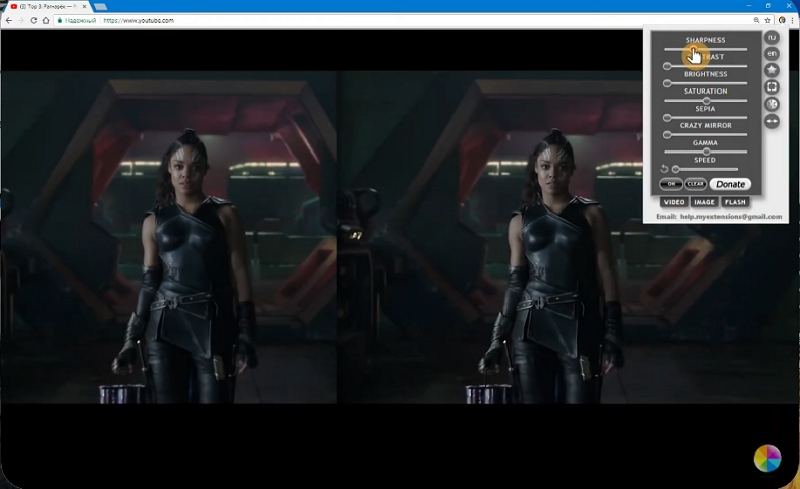
Task: Click the Donate button
Action: [x=730, y=184]
